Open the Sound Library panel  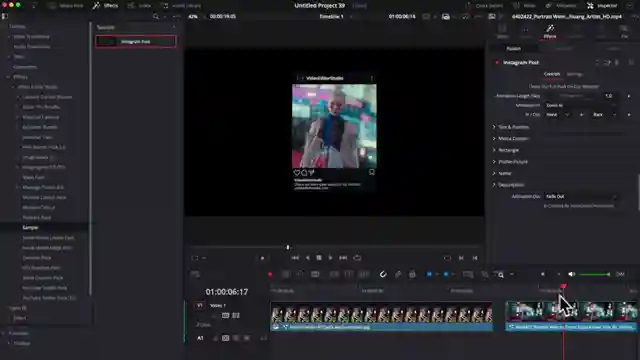tap(181, 6)
